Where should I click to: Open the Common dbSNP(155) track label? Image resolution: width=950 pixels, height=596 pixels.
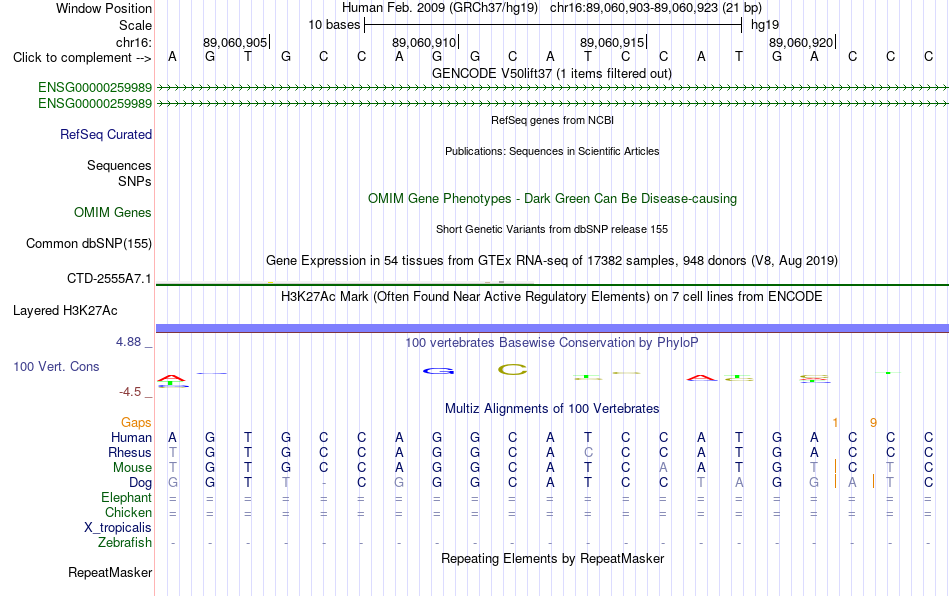[88, 243]
